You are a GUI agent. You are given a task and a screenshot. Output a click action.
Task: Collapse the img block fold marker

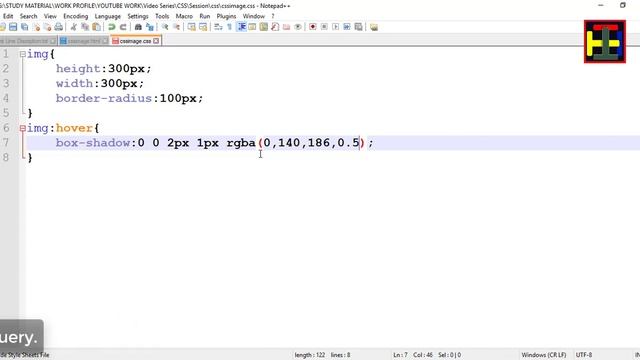22,54
